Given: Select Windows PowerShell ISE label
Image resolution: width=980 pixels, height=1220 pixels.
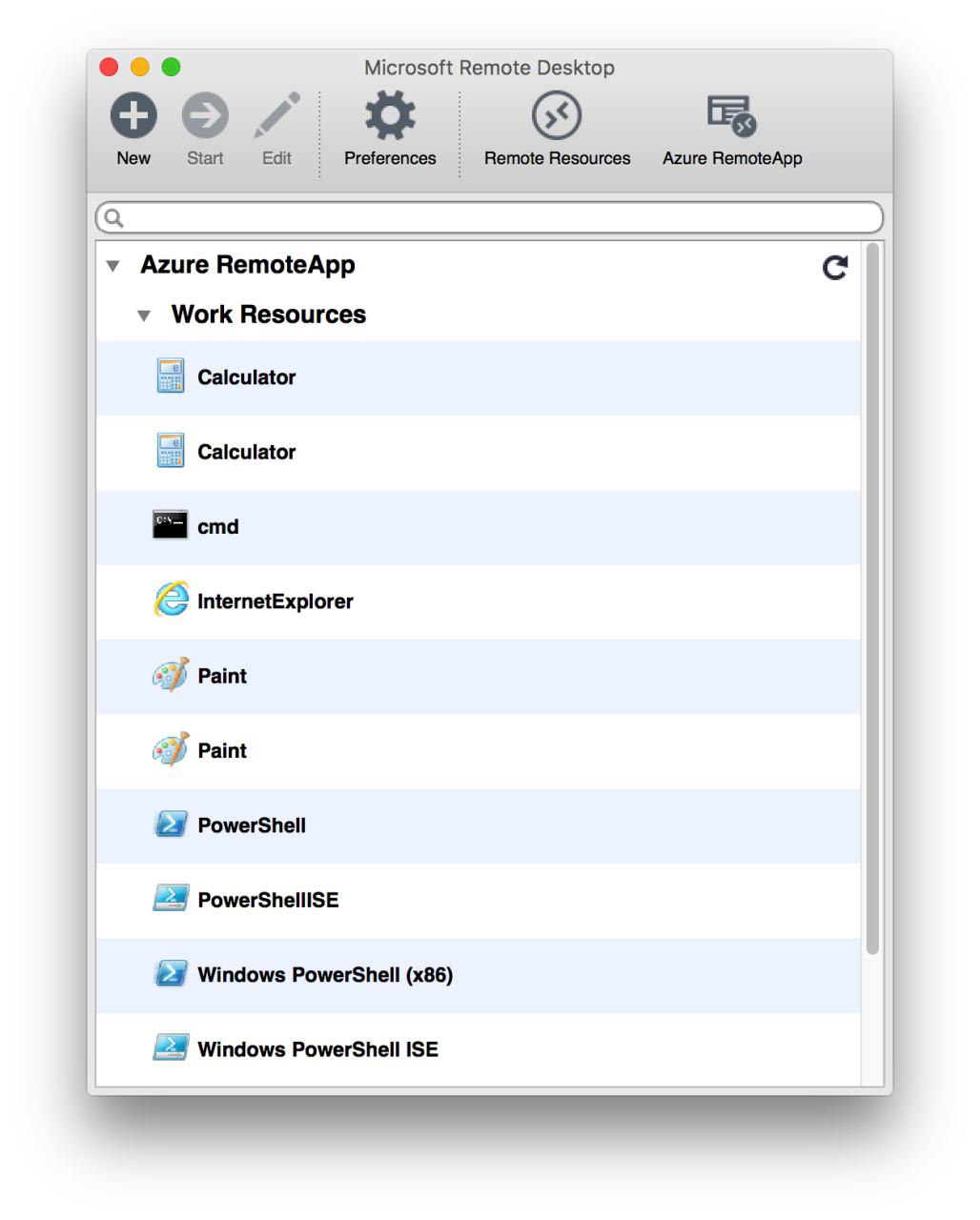Looking at the screenshot, I should click(317, 1049).
